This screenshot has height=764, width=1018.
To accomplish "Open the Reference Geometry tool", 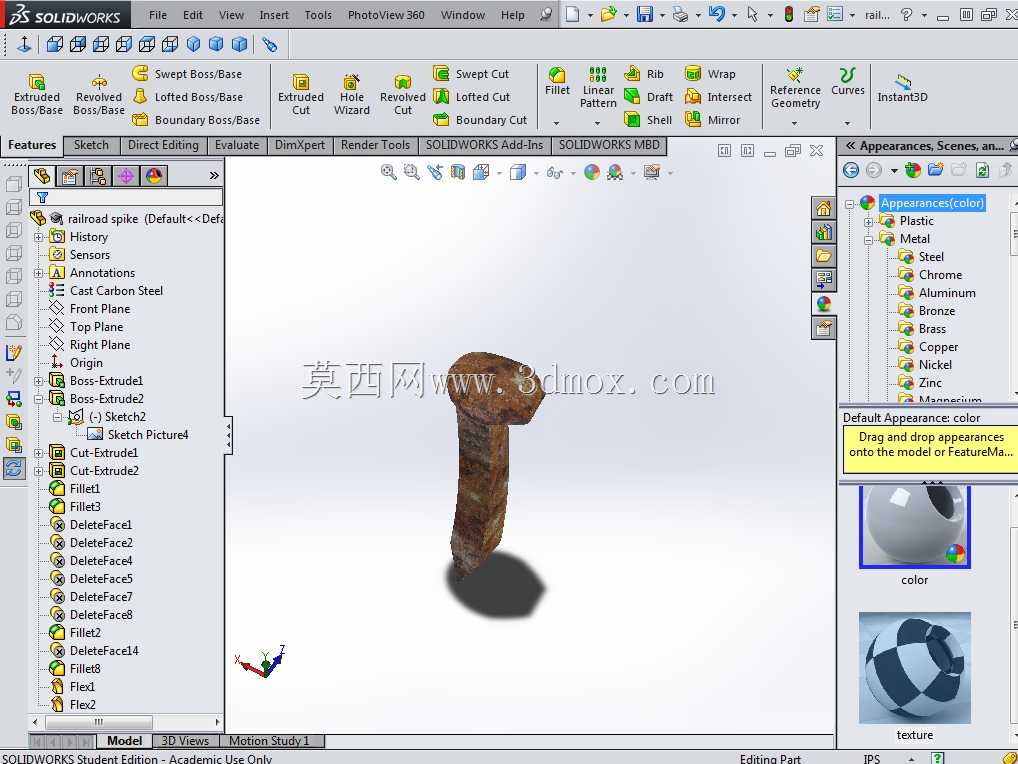I will coord(795,88).
